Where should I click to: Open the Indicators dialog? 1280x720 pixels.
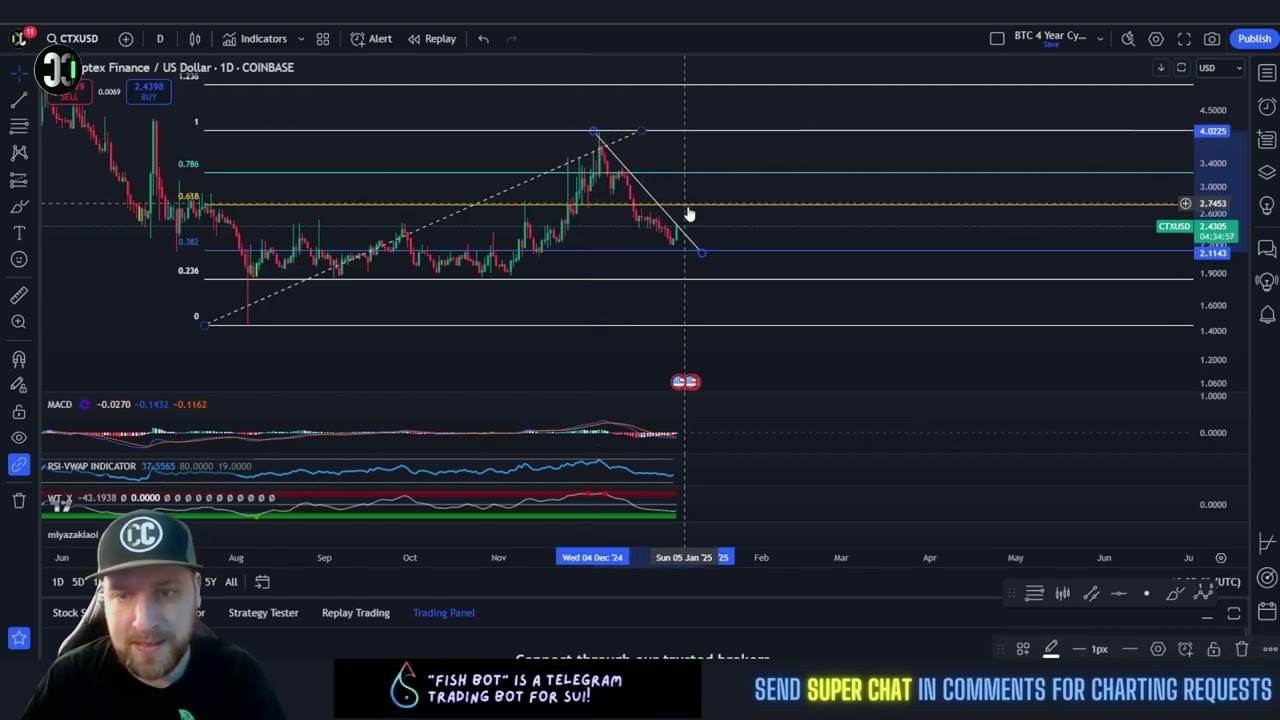coord(255,39)
